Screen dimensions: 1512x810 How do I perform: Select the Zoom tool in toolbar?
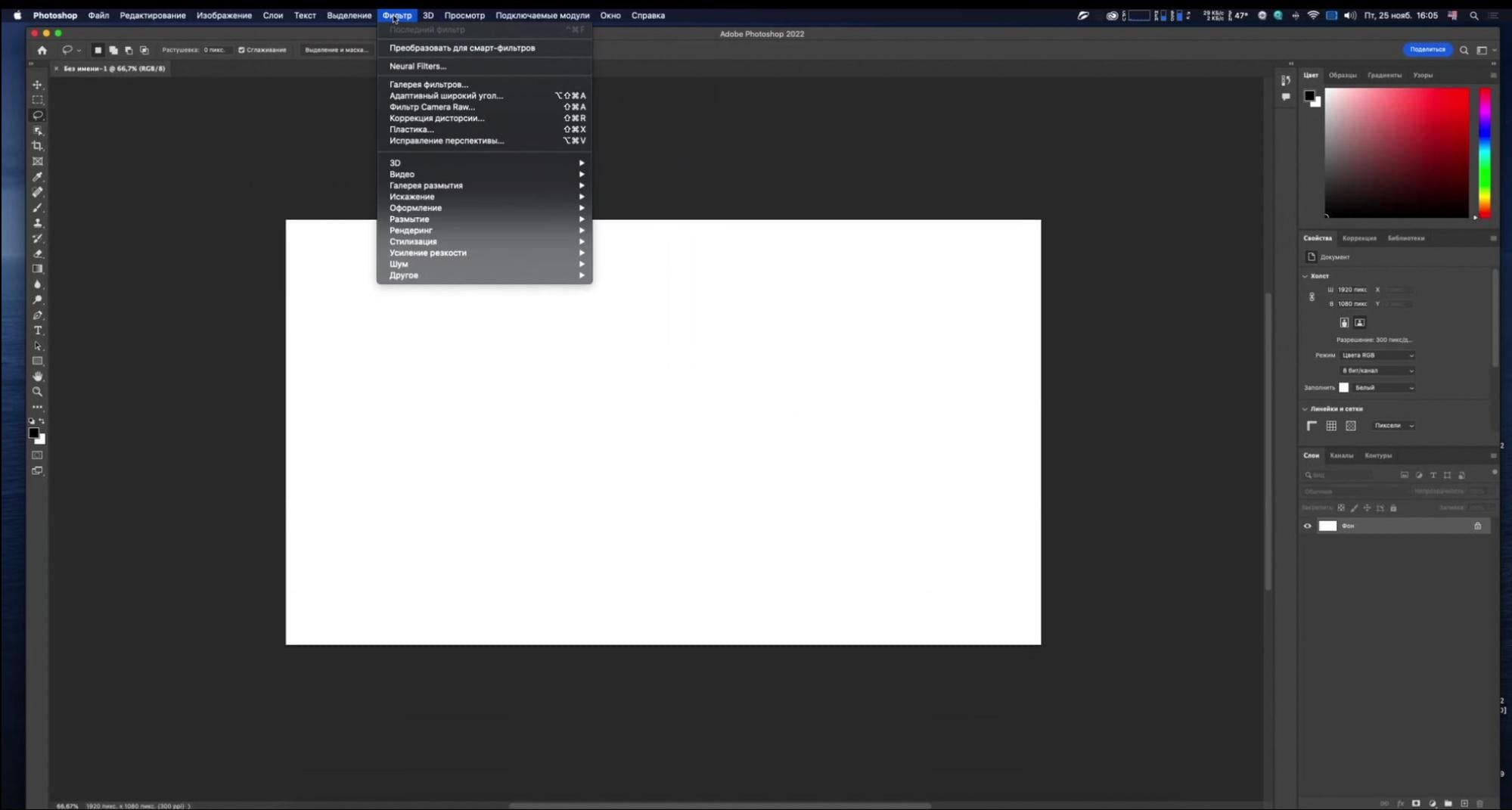point(37,392)
